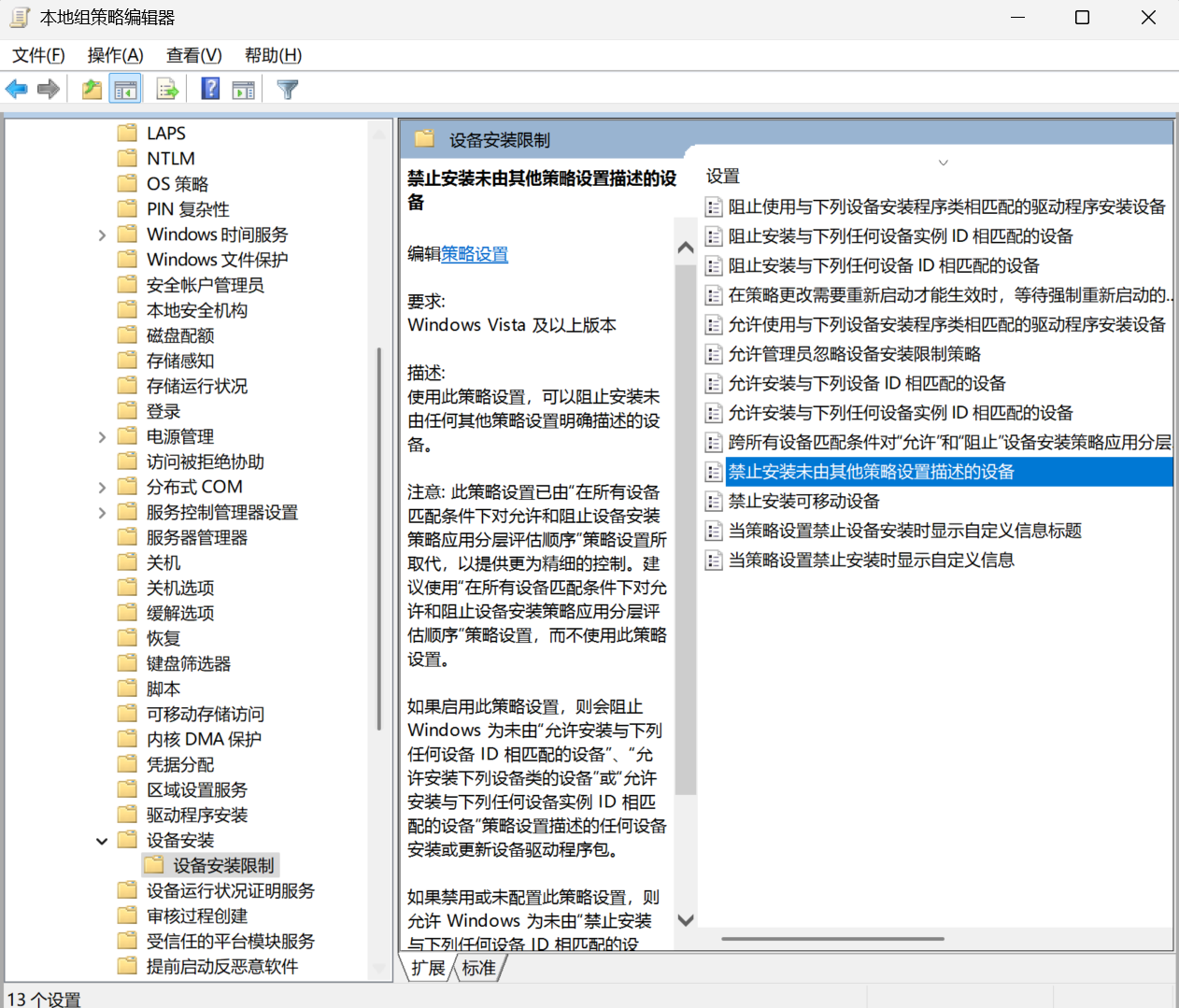Collapse the 设备安装 tree node

coord(102,841)
